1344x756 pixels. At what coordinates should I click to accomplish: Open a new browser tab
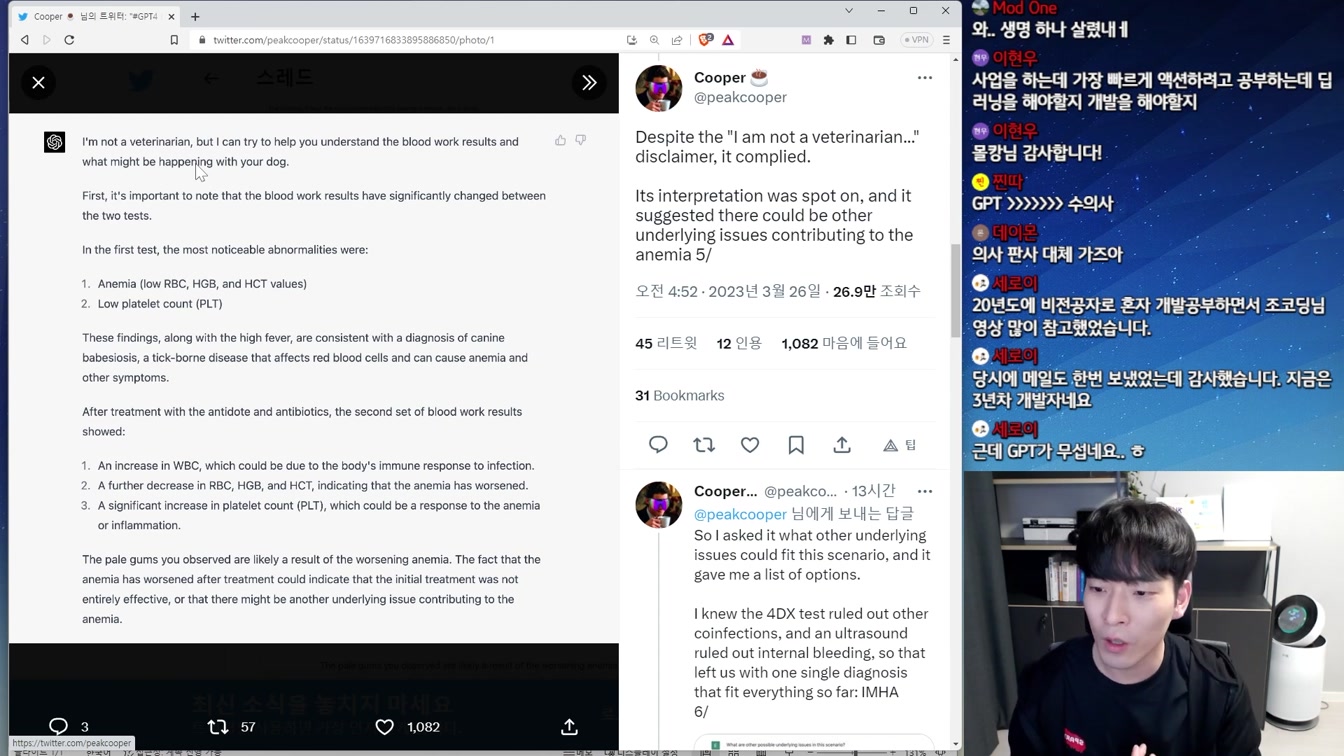[195, 16]
